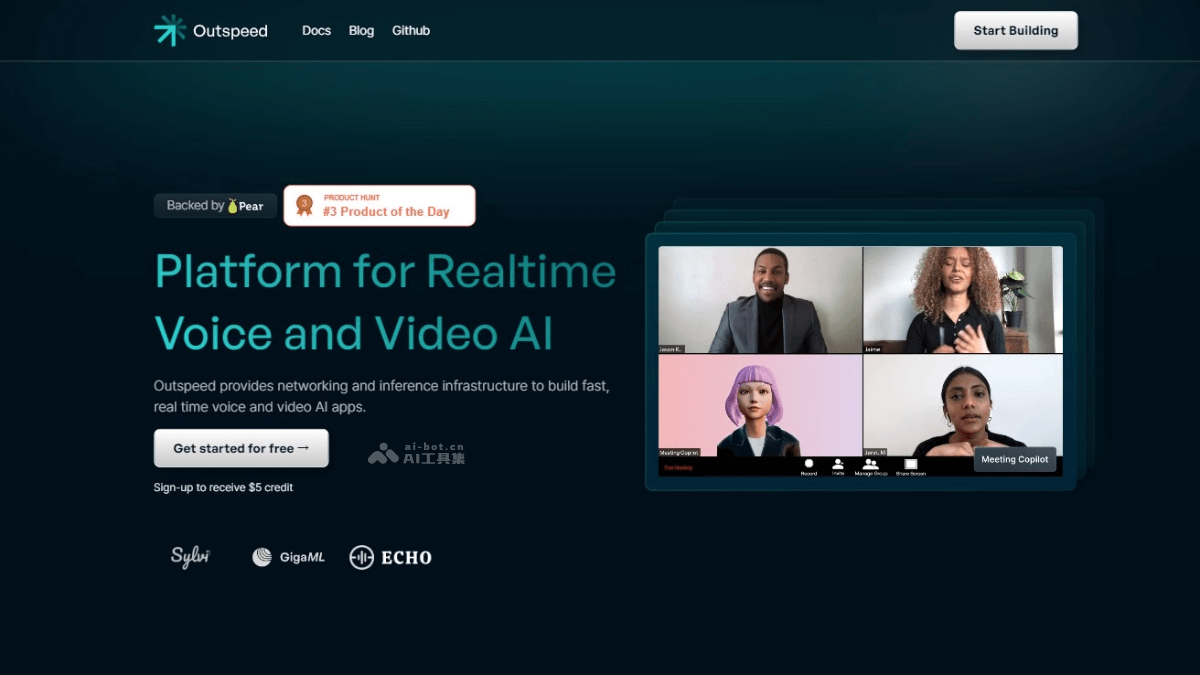Viewport: 1200px width, 675px height.
Task: Click the Manage Group icon
Action: [870, 464]
